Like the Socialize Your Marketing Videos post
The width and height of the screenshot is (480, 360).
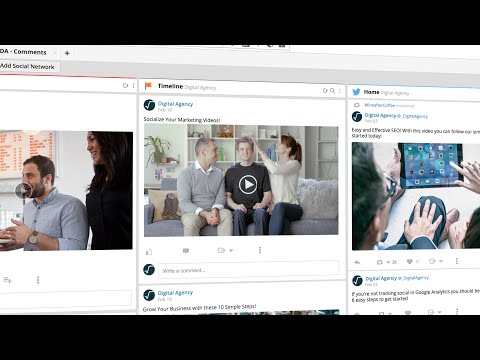(149, 252)
